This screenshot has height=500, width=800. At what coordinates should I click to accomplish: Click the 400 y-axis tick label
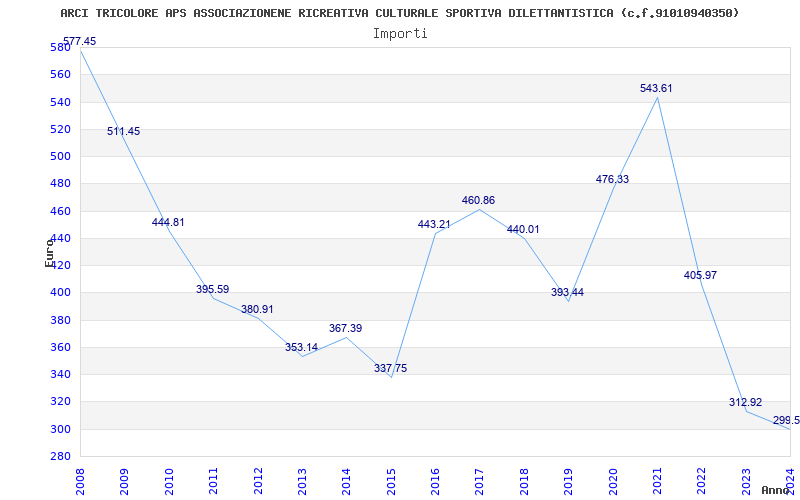60,293
